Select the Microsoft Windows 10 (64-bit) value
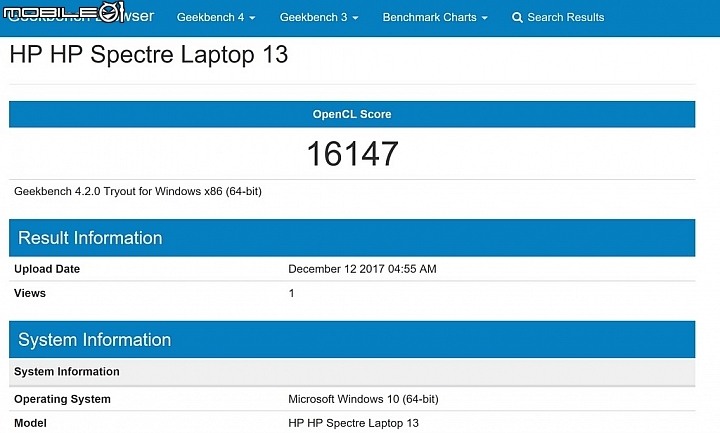 click(363, 399)
